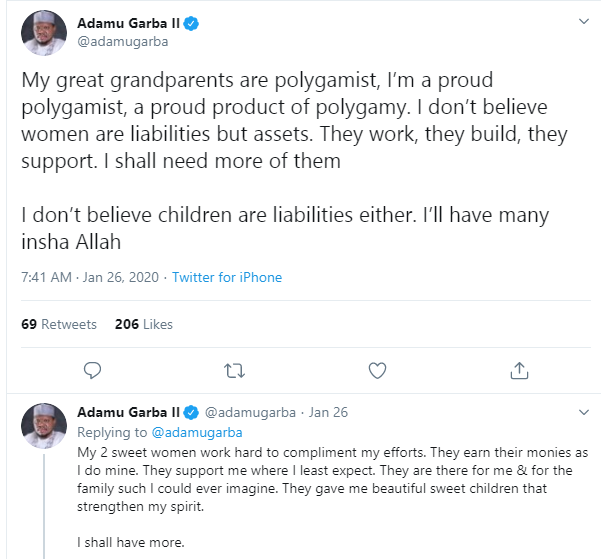Click verified badge in the reply tweet
Screen dimensions: 601x559
(191, 412)
